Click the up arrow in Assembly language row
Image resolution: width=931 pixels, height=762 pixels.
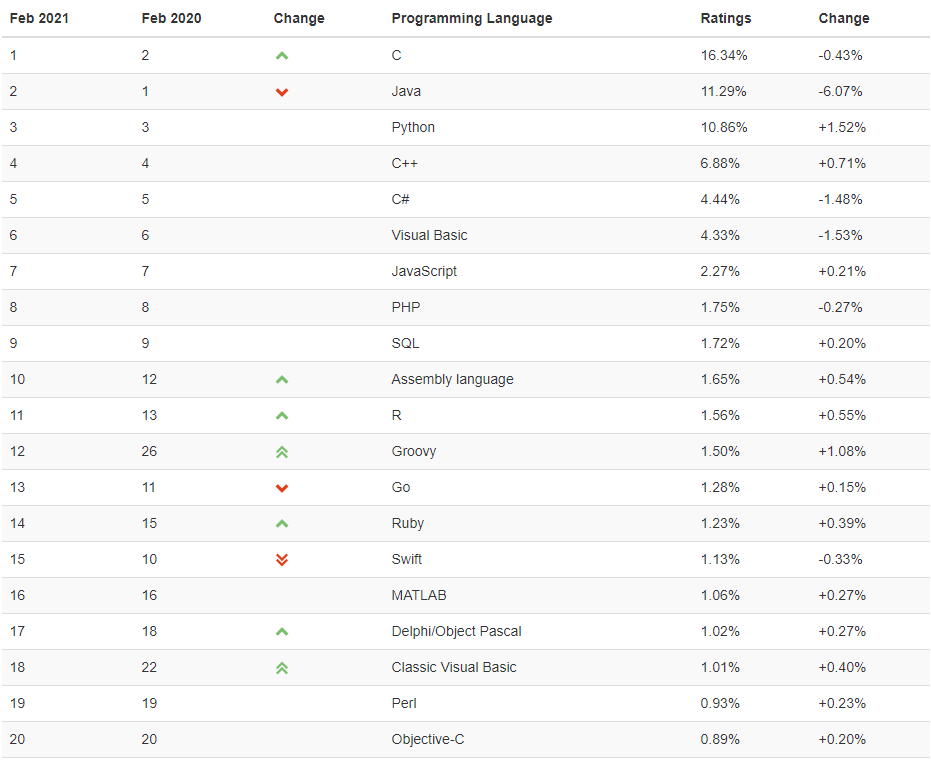pos(282,380)
